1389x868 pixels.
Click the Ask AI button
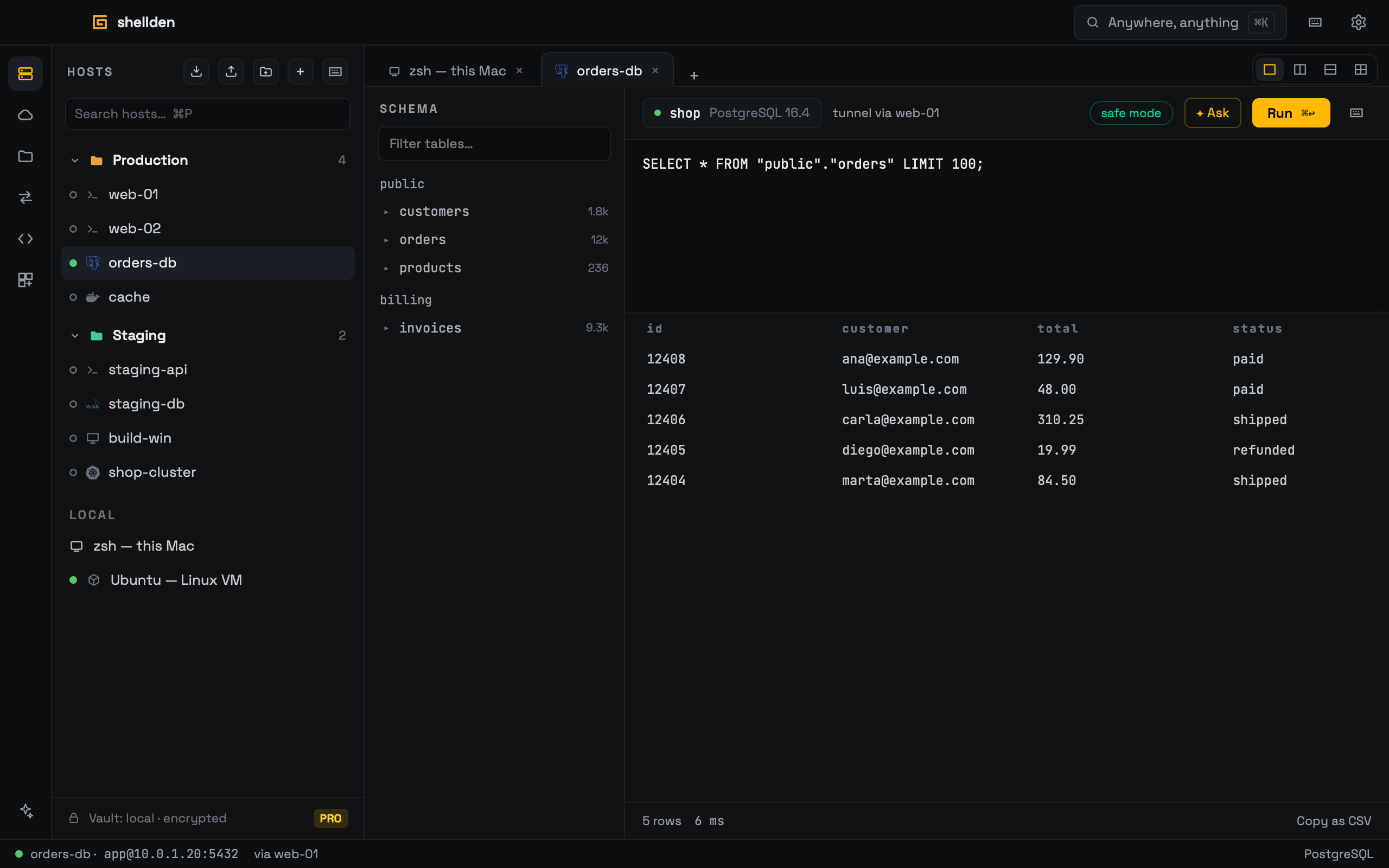click(x=1212, y=113)
